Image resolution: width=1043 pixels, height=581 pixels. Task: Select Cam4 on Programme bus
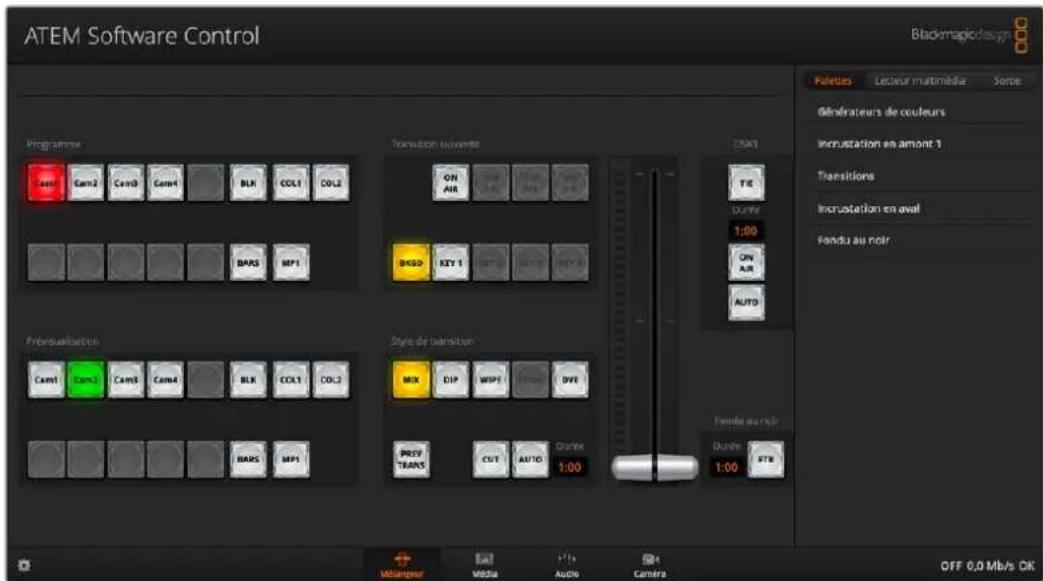pyautogui.click(x=165, y=182)
